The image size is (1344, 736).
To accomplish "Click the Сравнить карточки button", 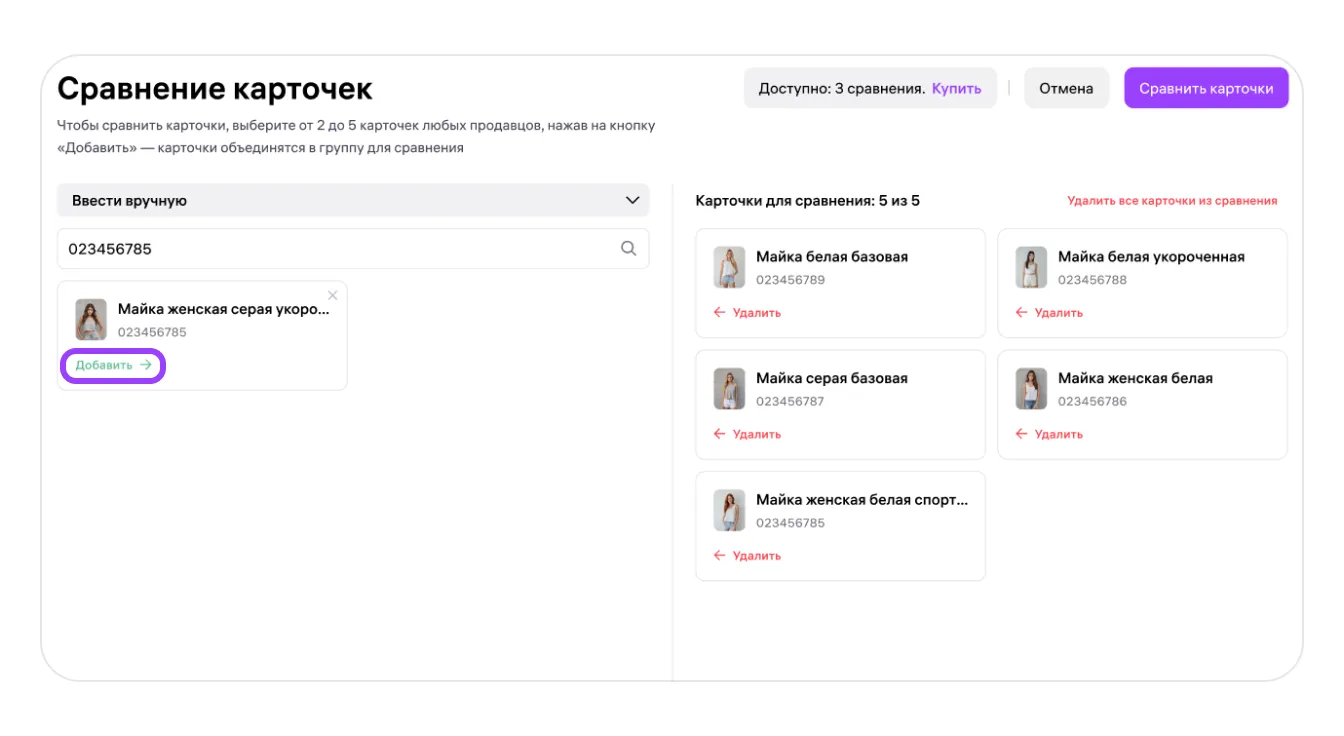I will coord(1205,88).
